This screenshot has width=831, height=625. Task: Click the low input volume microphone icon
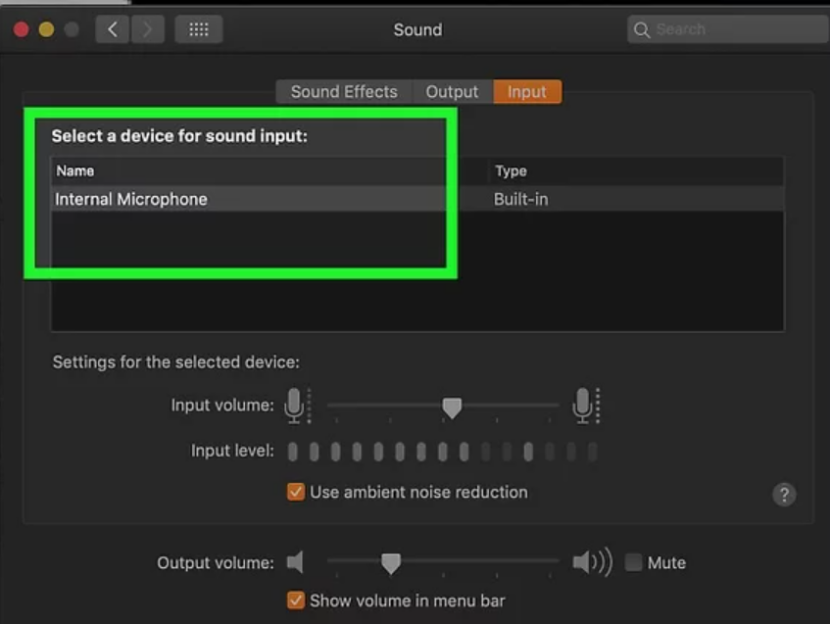(297, 406)
